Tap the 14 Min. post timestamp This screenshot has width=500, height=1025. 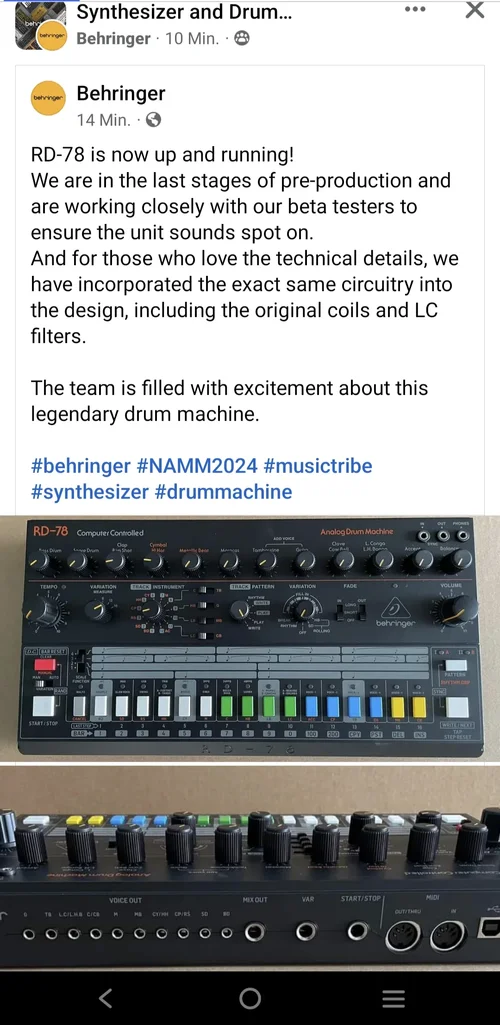coord(103,120)
